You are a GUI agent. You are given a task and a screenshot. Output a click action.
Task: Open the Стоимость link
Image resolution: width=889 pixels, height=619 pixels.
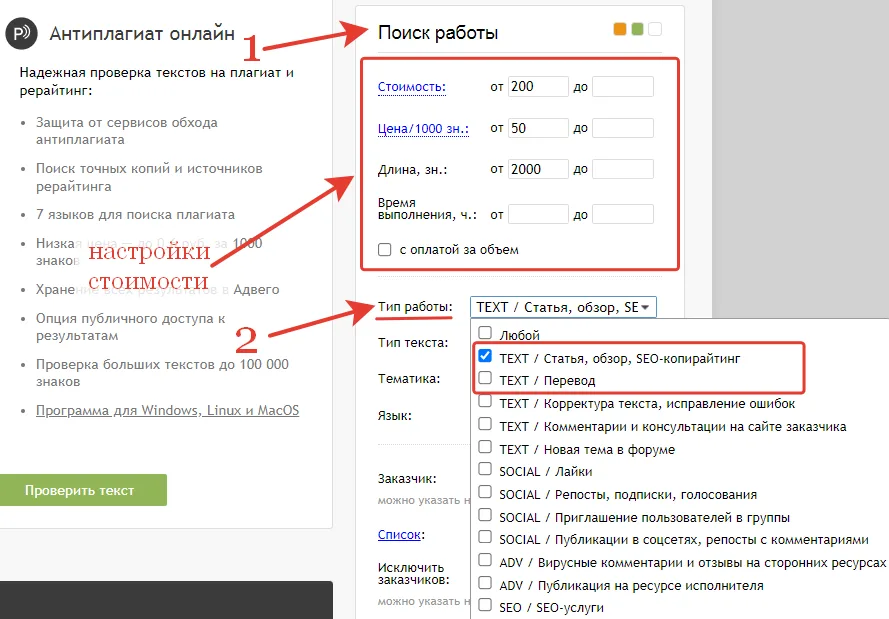pyautogui.click(x=411, y=87)
